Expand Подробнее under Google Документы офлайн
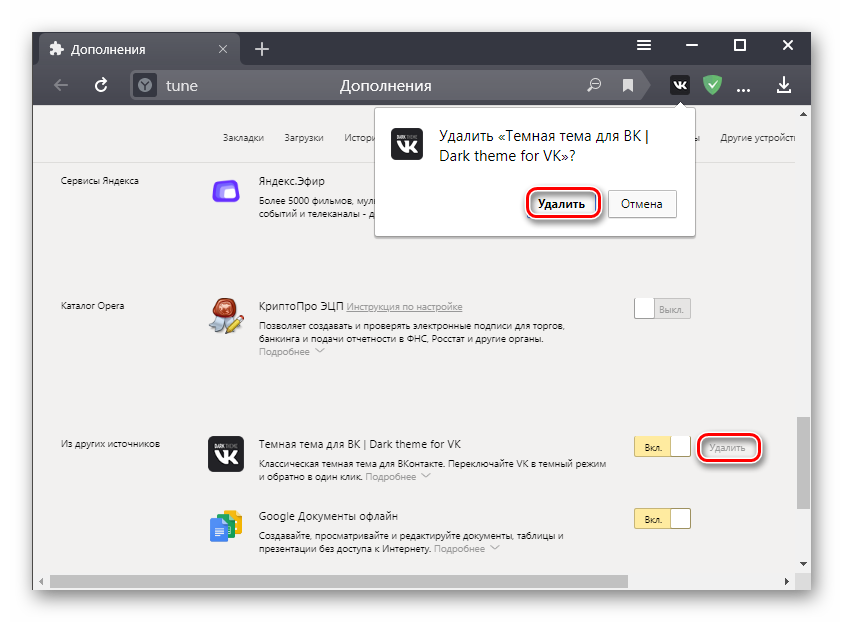 point(466,549)
